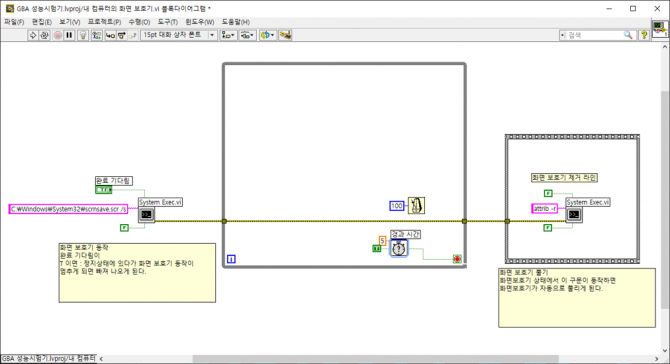Toggle the Highlight Execution light bulb

click(x=83, y=35)
